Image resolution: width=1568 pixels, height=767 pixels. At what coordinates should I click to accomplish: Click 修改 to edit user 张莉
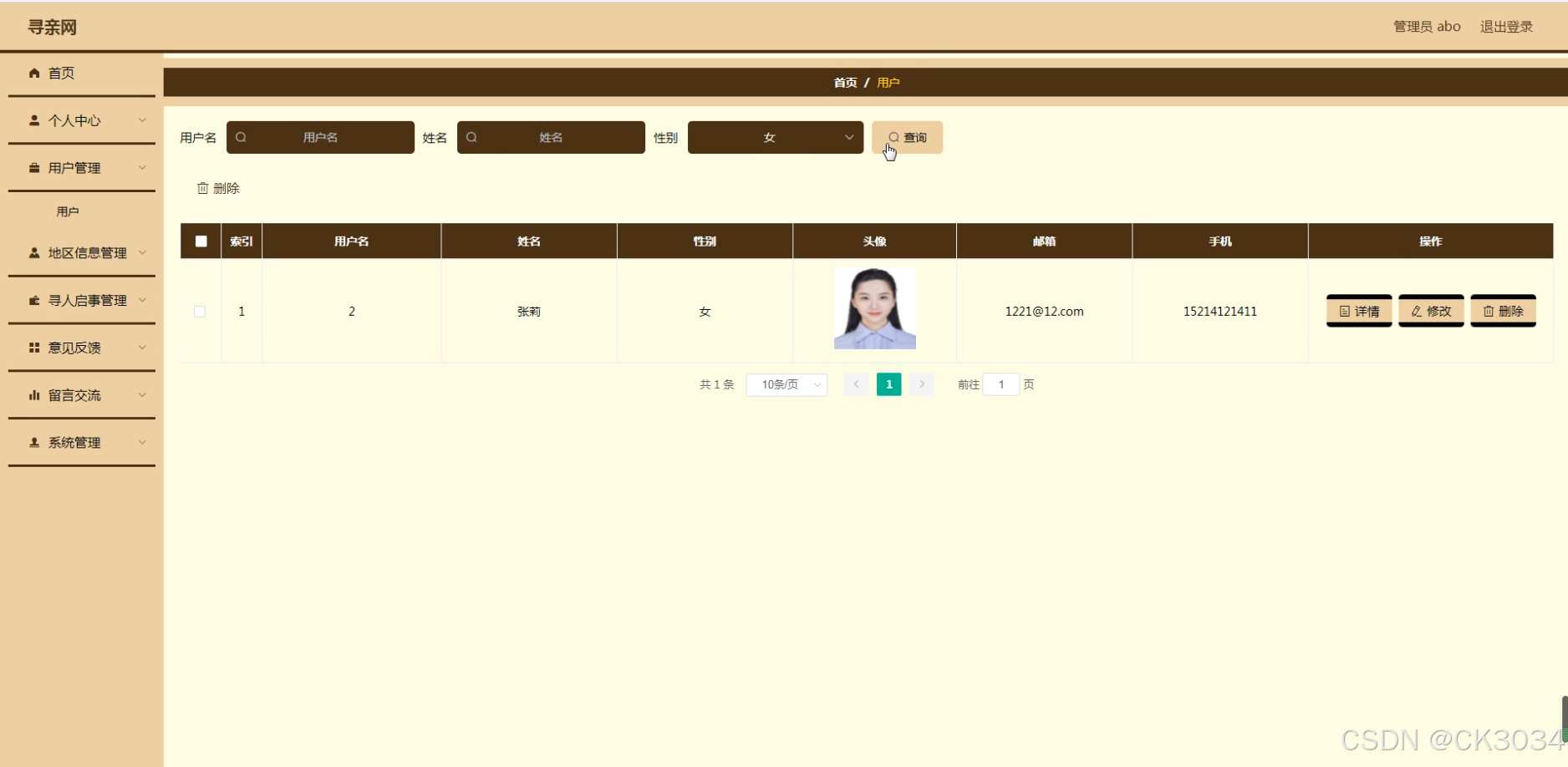[x=1430, y=311]
